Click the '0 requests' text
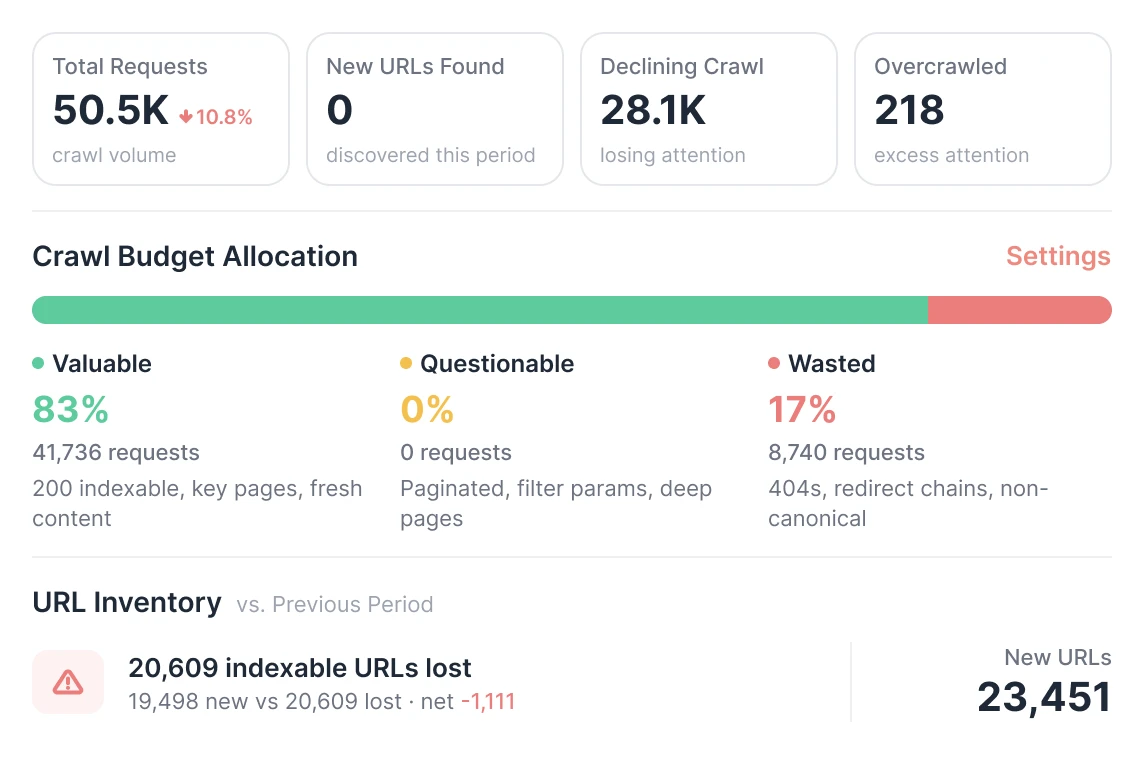1144x776 pixels. pyautogui.click(x=456, y=453)
